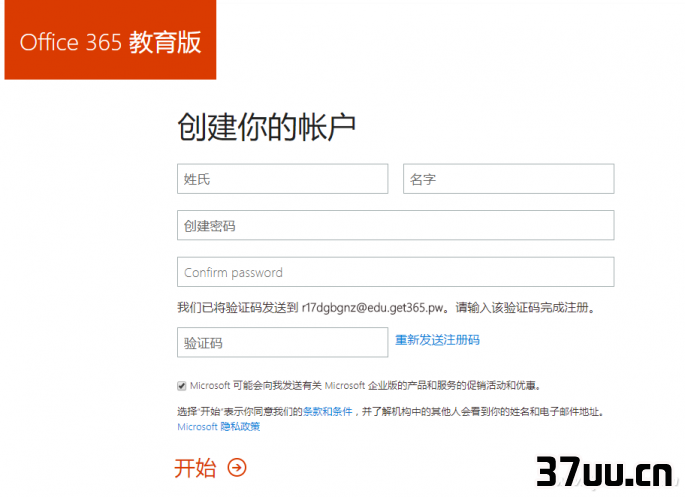The width and height of the screenshot is (685, 497).
Task: Click the 重新发送注册码 resend link
Action: tap(437, 340)
